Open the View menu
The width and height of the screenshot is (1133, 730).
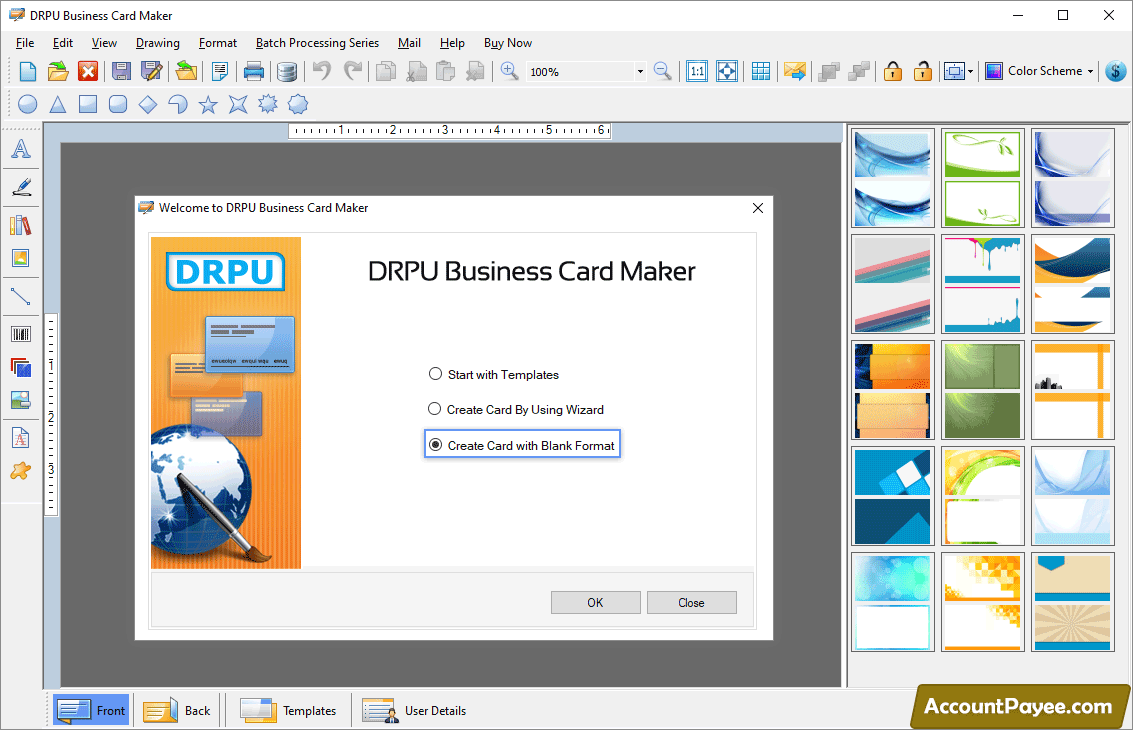(x=104, y=43)
